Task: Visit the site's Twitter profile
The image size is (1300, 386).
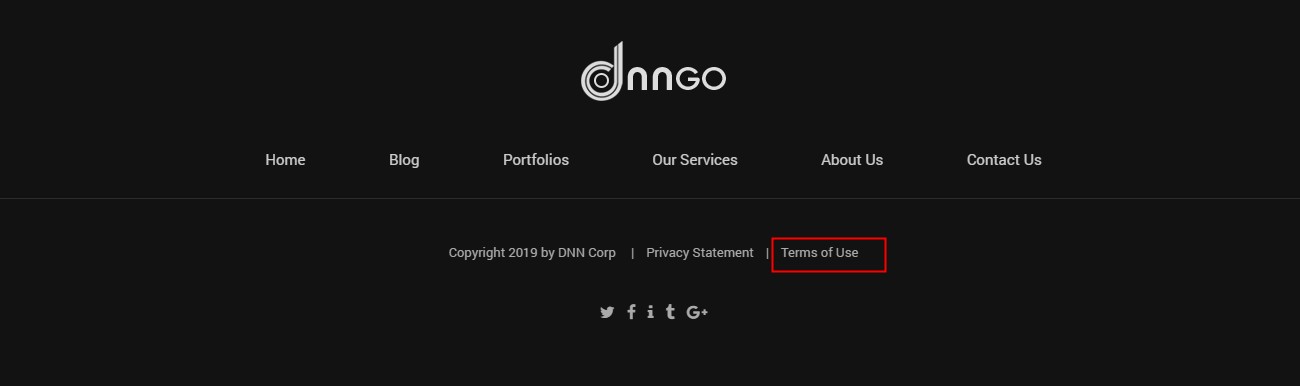Action: (x=607, y=312)
